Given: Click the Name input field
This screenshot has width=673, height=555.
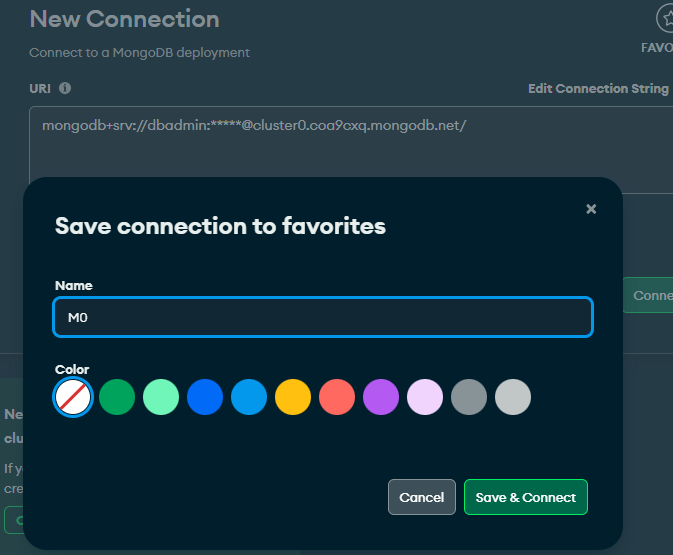Looking at the screenshot, I should tap(323, 317).
